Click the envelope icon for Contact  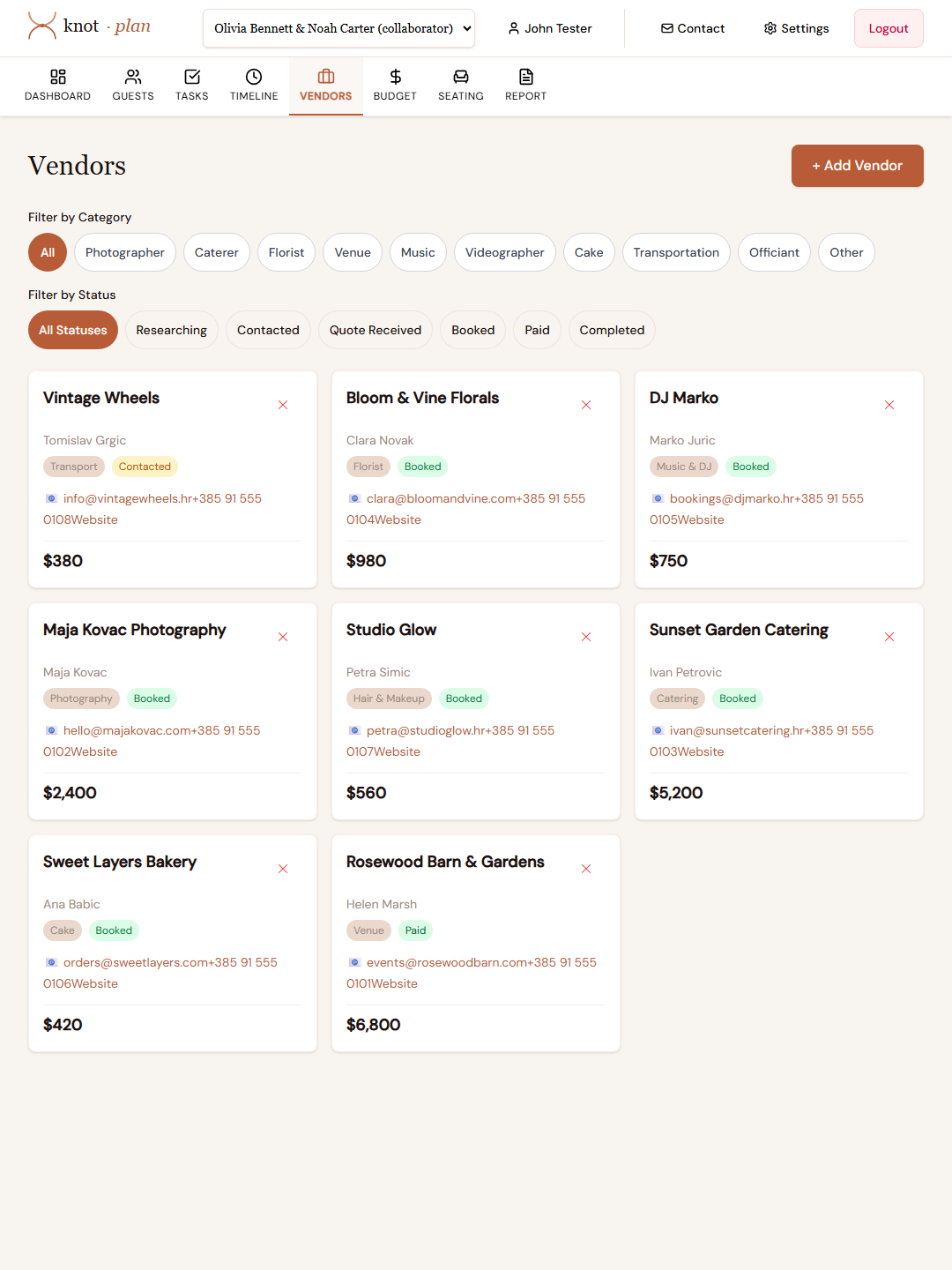point(667,28)
